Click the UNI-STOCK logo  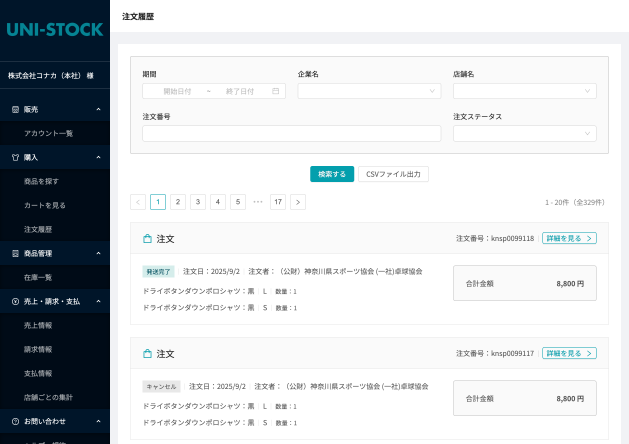[54, 30]
